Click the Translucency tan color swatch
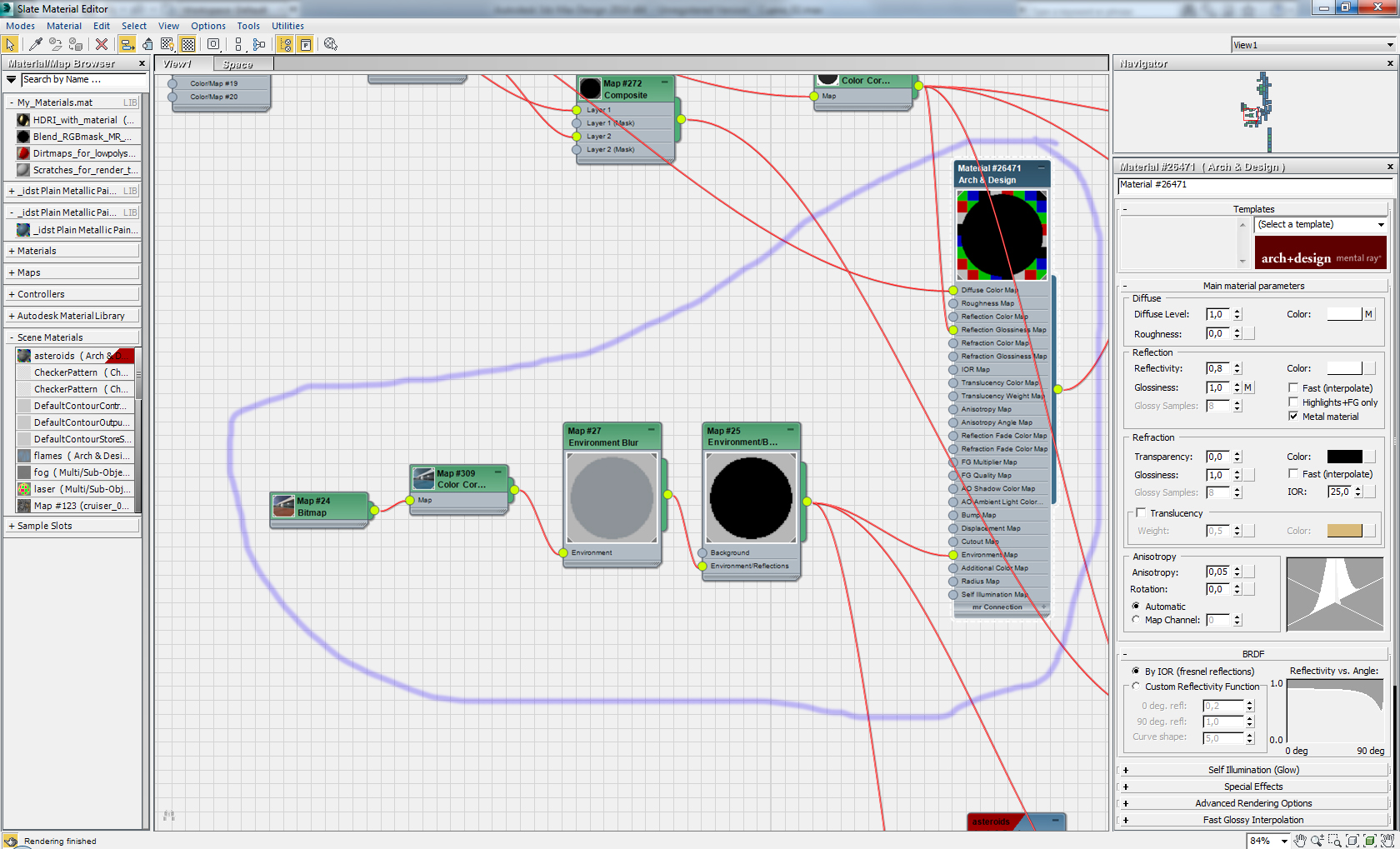This screenshot has height=849, width=1400. click(x=1344, y=531)
